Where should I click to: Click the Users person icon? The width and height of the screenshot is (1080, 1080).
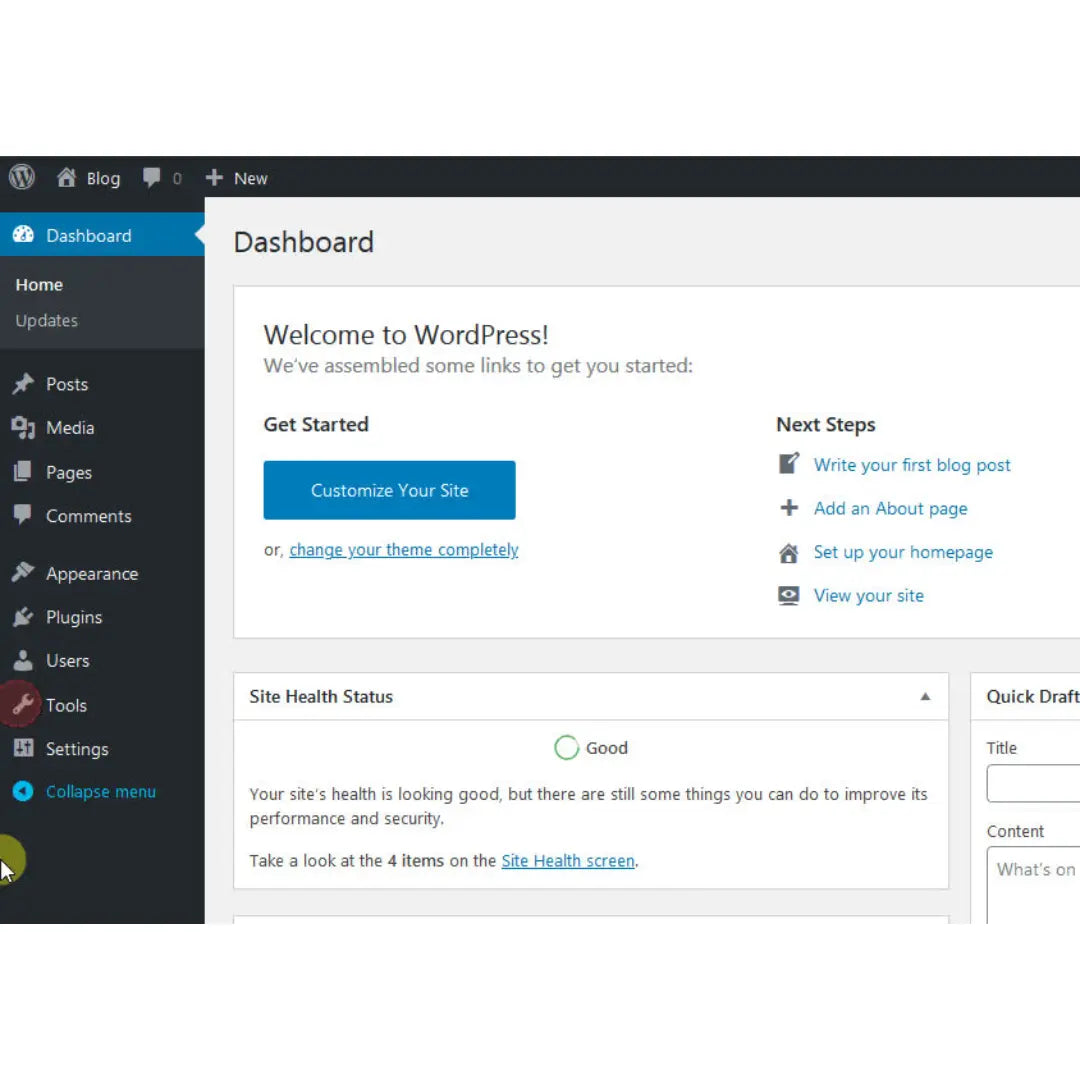pos(22,660)
